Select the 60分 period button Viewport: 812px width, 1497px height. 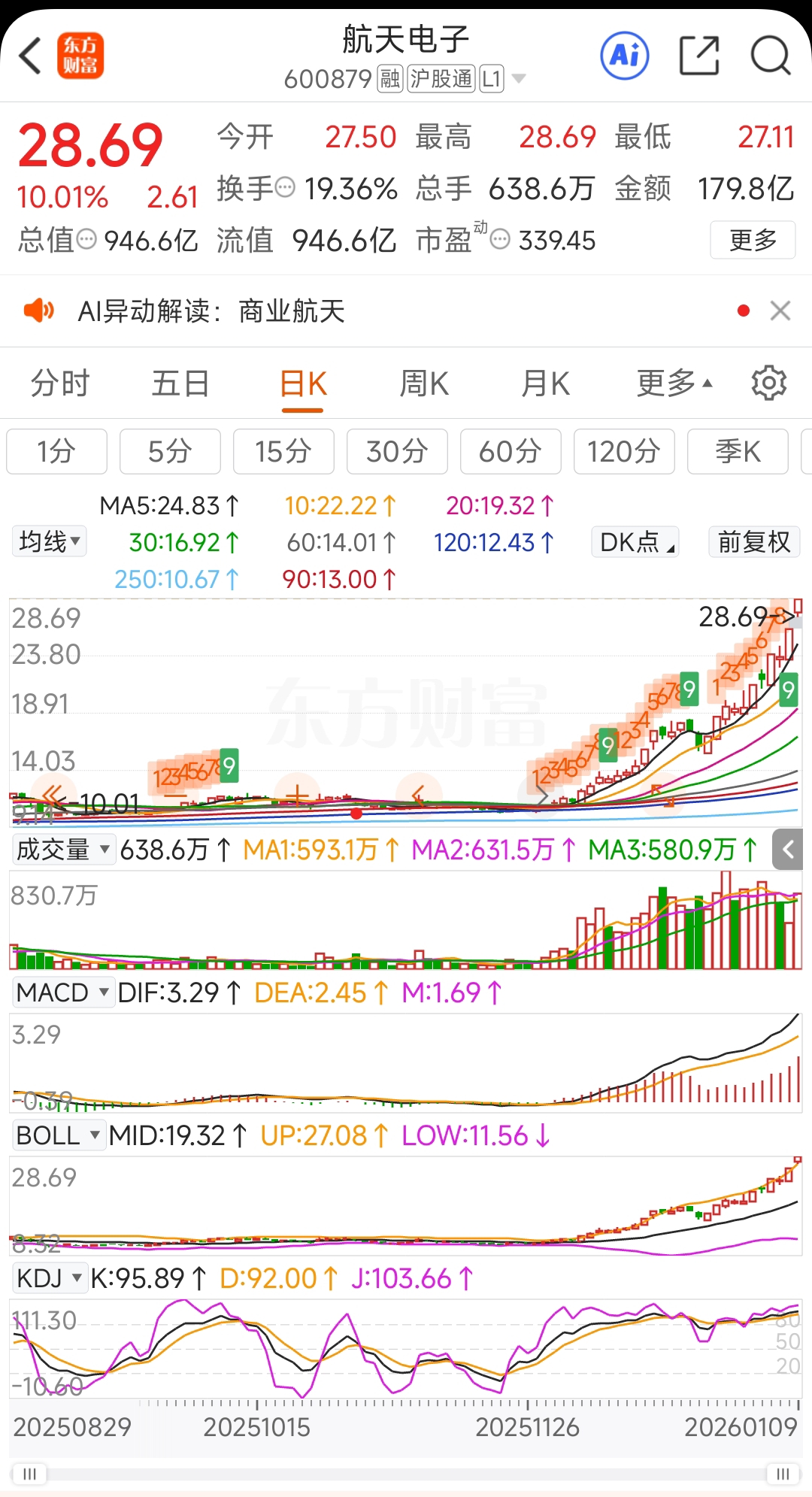(x=511, y=451)
